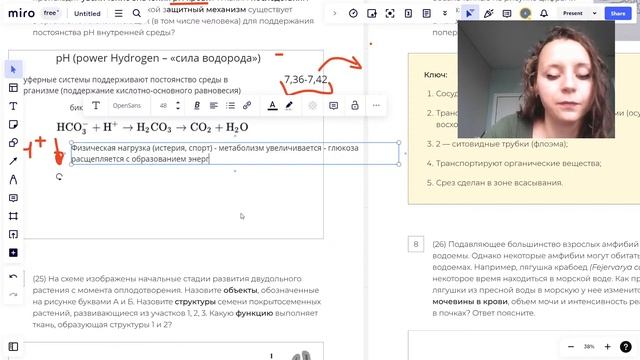
Task: Click the bicarbonate chemical equation
Action: (x=152, y=127)
